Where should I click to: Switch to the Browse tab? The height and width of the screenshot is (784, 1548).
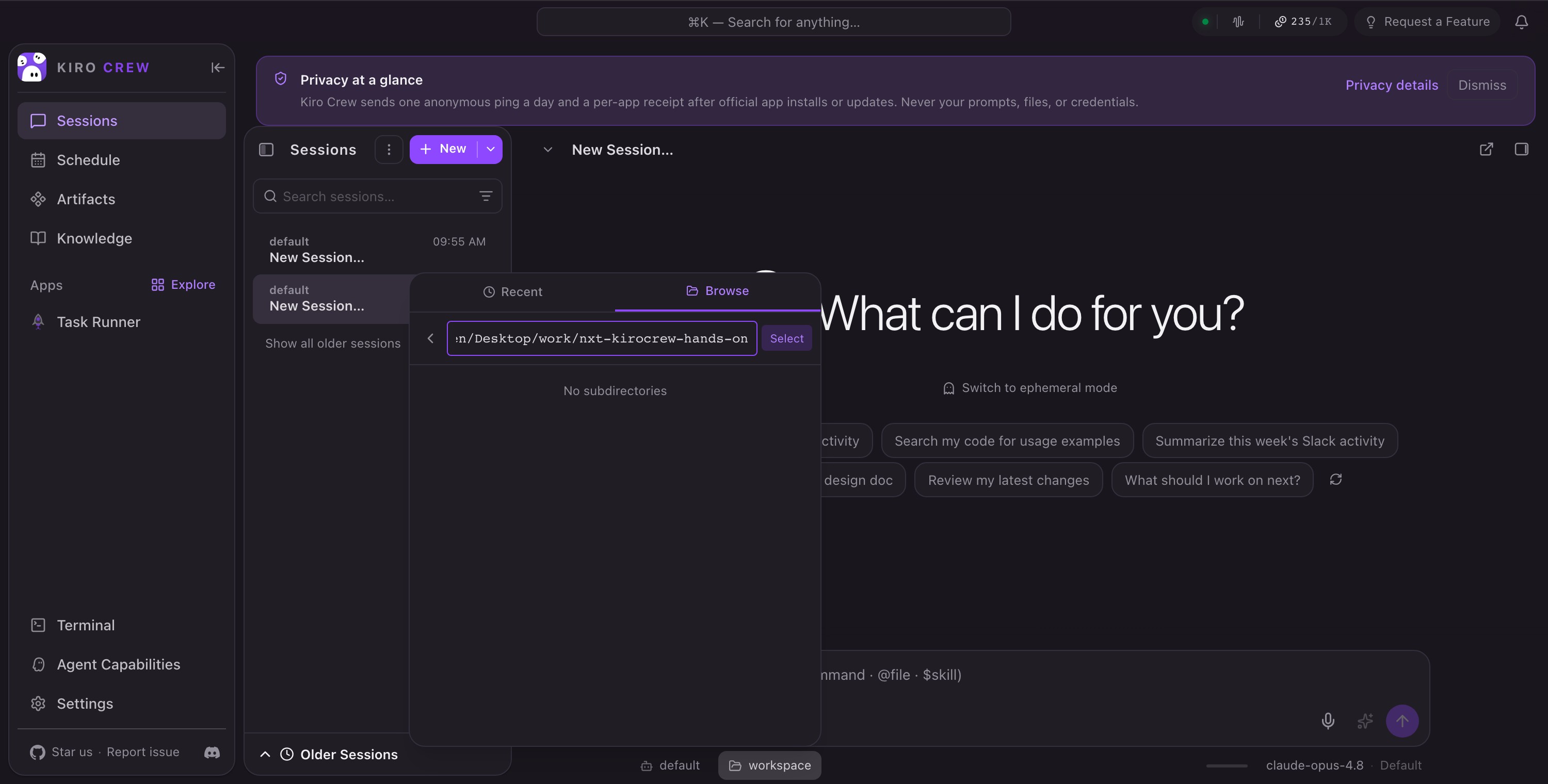click(x=718, y=291)
